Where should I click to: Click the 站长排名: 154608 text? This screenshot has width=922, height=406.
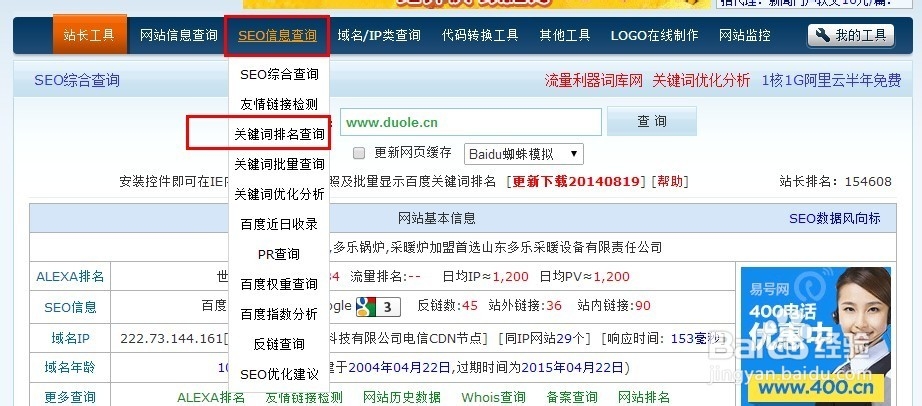click(x=836, y=181)
